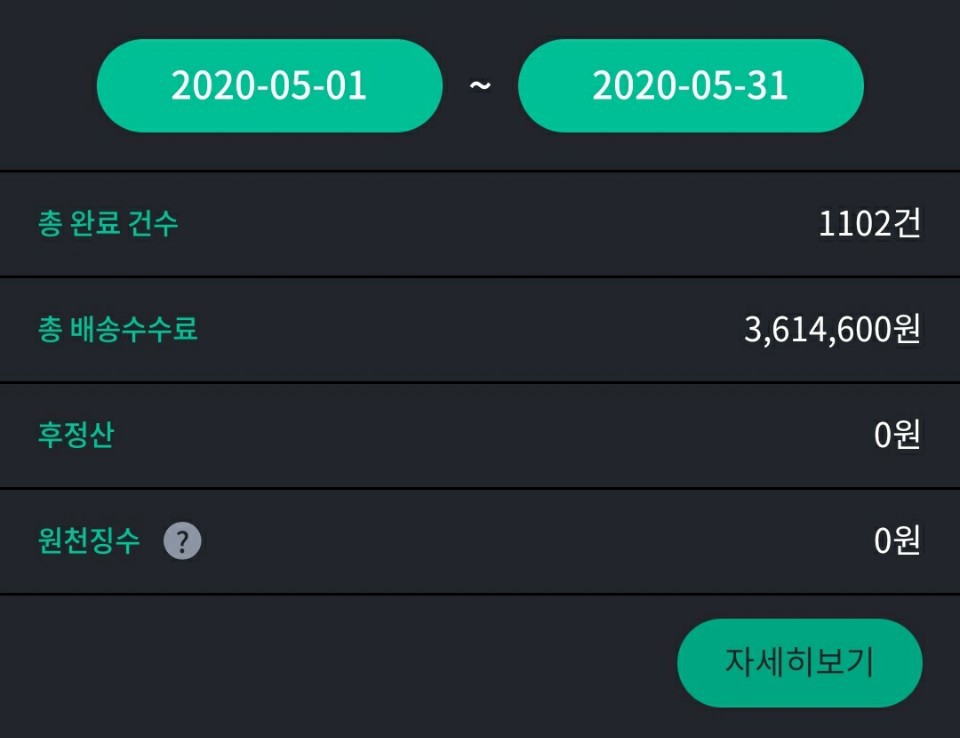Click the 1102건 completed count value
Viewport: 960px width, 738px height.
[x=869, y=224]
